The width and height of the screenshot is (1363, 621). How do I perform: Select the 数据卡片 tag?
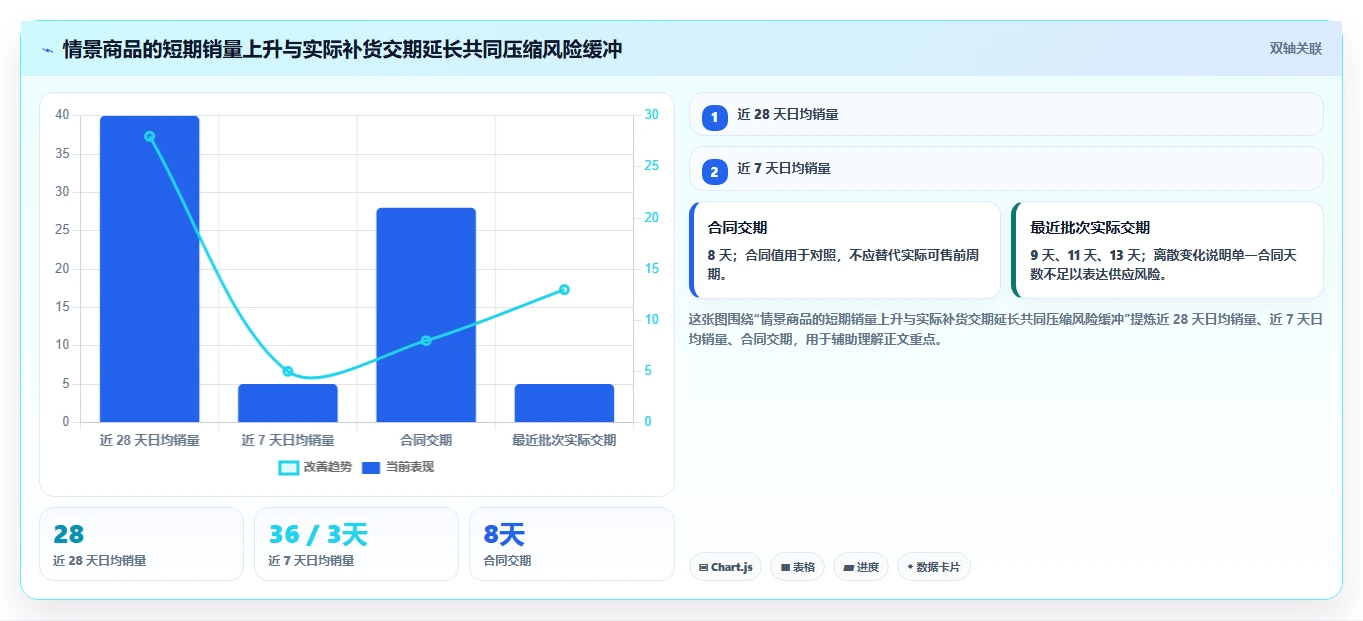[x=933, y=567]
